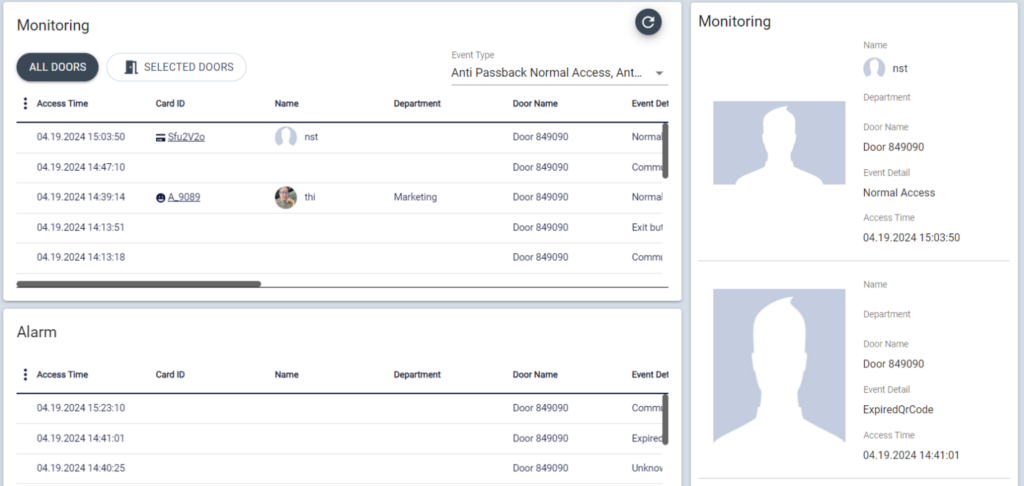The height and width of the screenshot is (486, 1024).
Task: Click the card icon beside Sfu2V2o
Action: [x=161, y=137]
